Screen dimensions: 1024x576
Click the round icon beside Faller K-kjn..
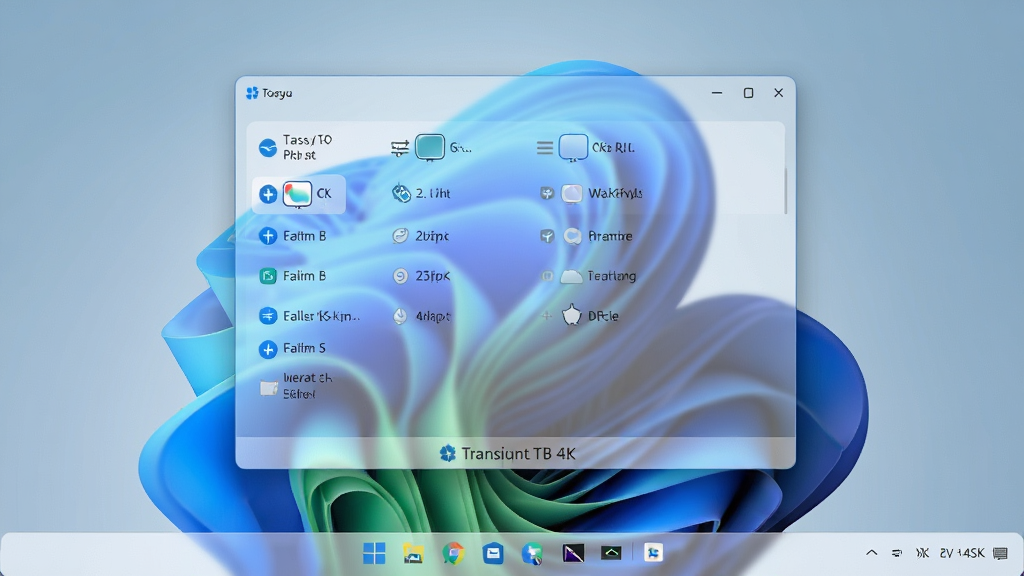click(268, 316)
